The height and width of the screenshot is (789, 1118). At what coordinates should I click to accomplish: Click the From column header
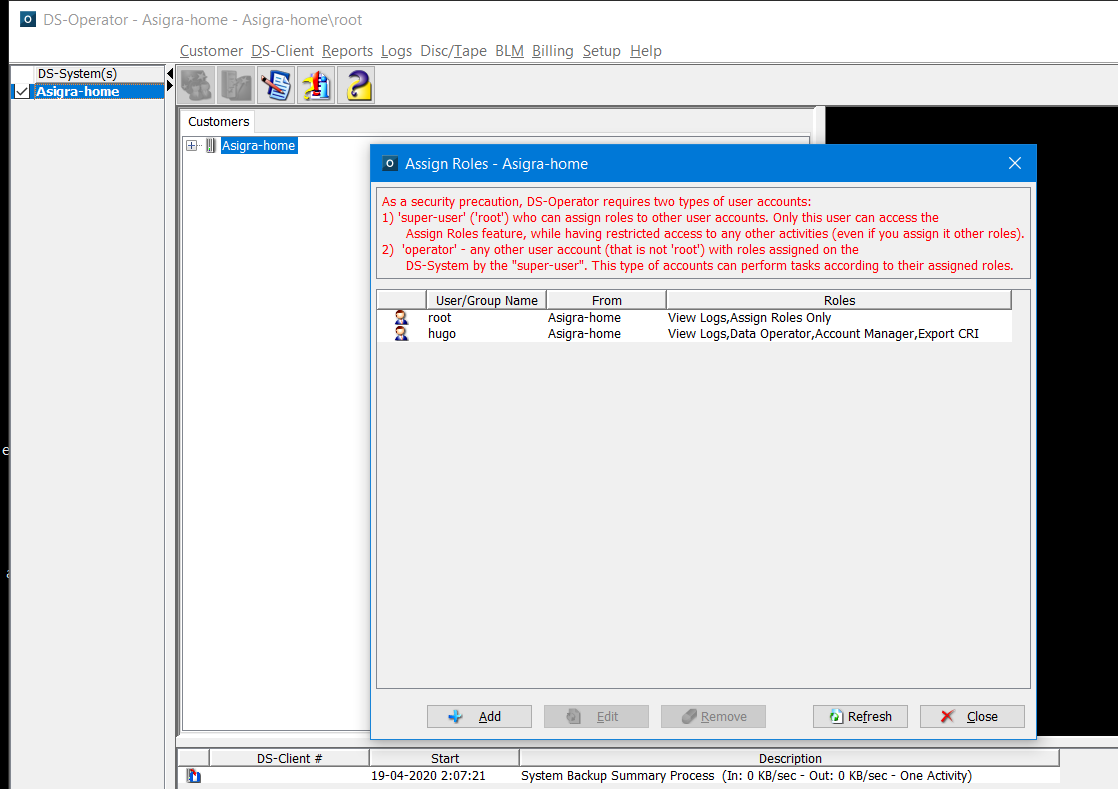(x=606, y=300)
